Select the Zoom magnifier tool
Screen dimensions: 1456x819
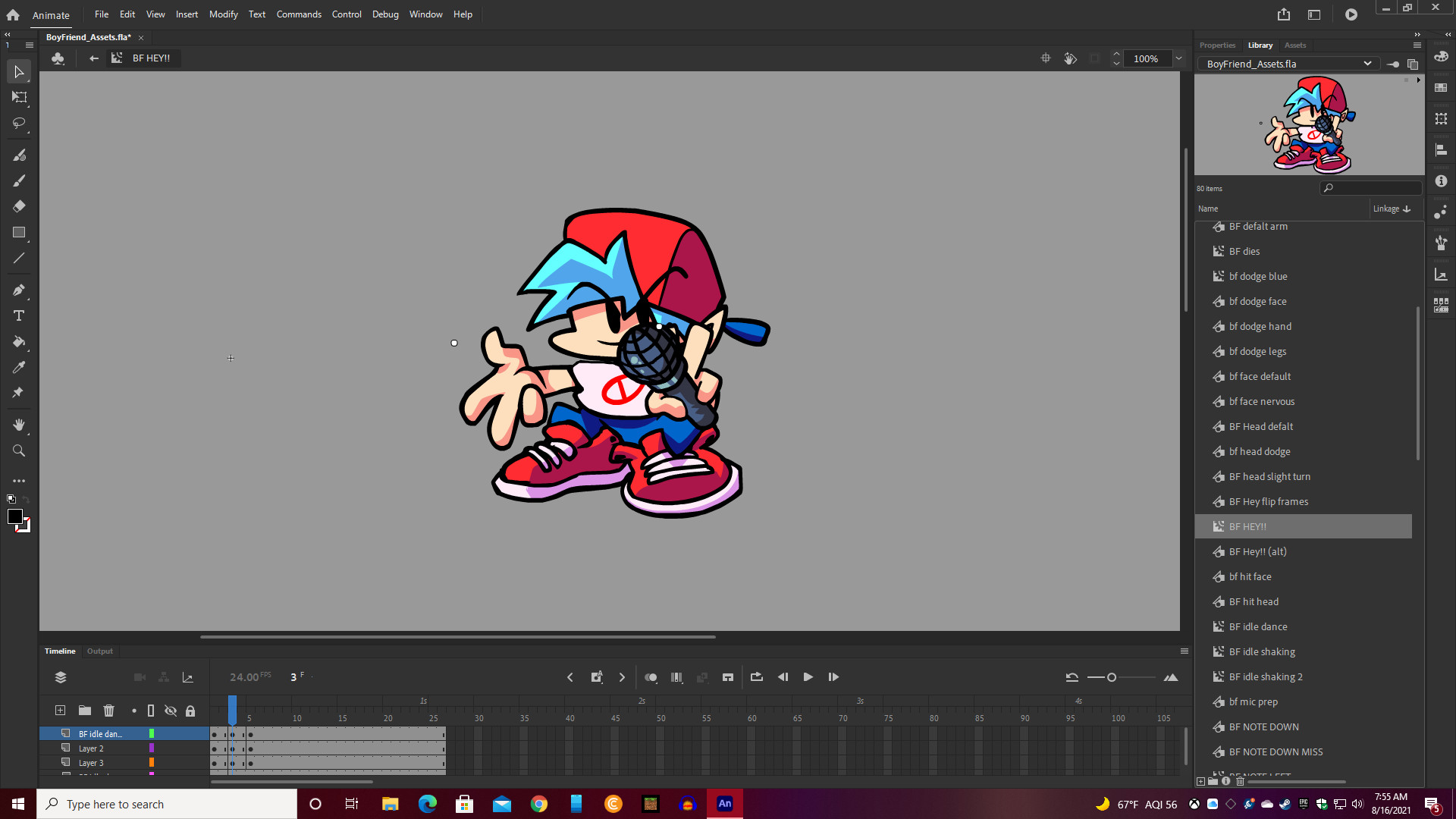point(19,451)
